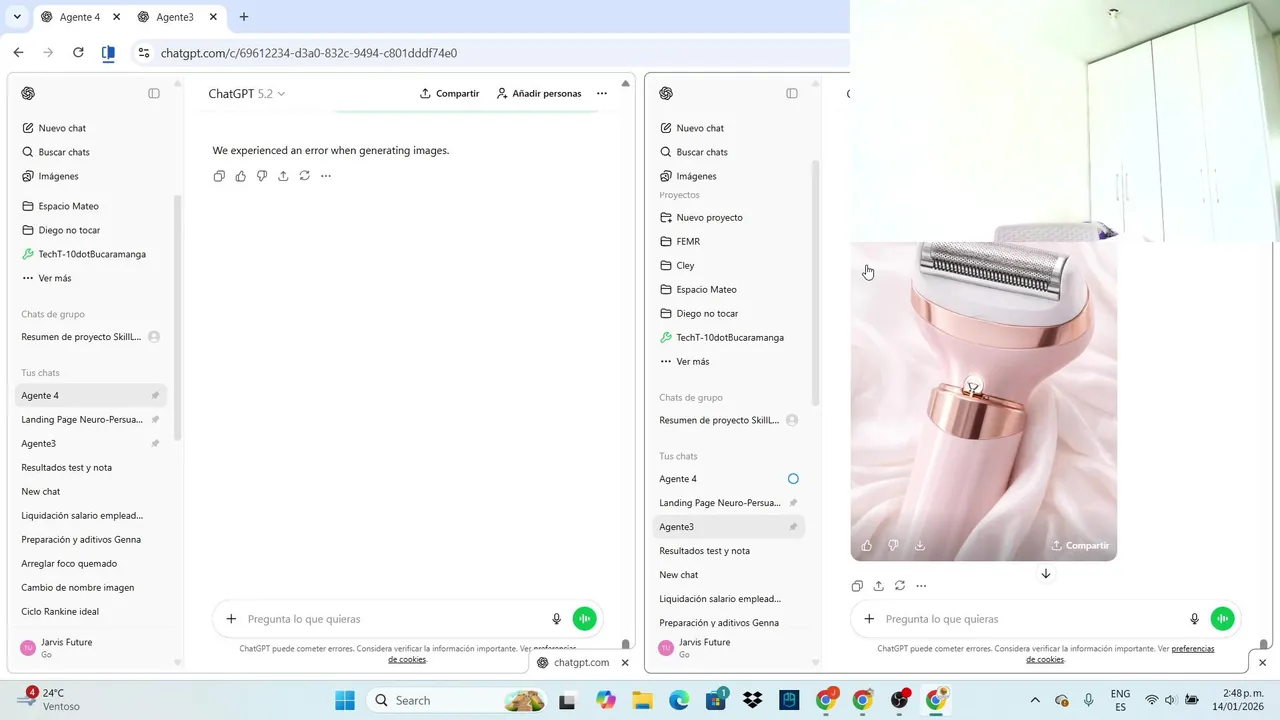
Task: Copy the image error message in left pane
Action: (219, 176)
